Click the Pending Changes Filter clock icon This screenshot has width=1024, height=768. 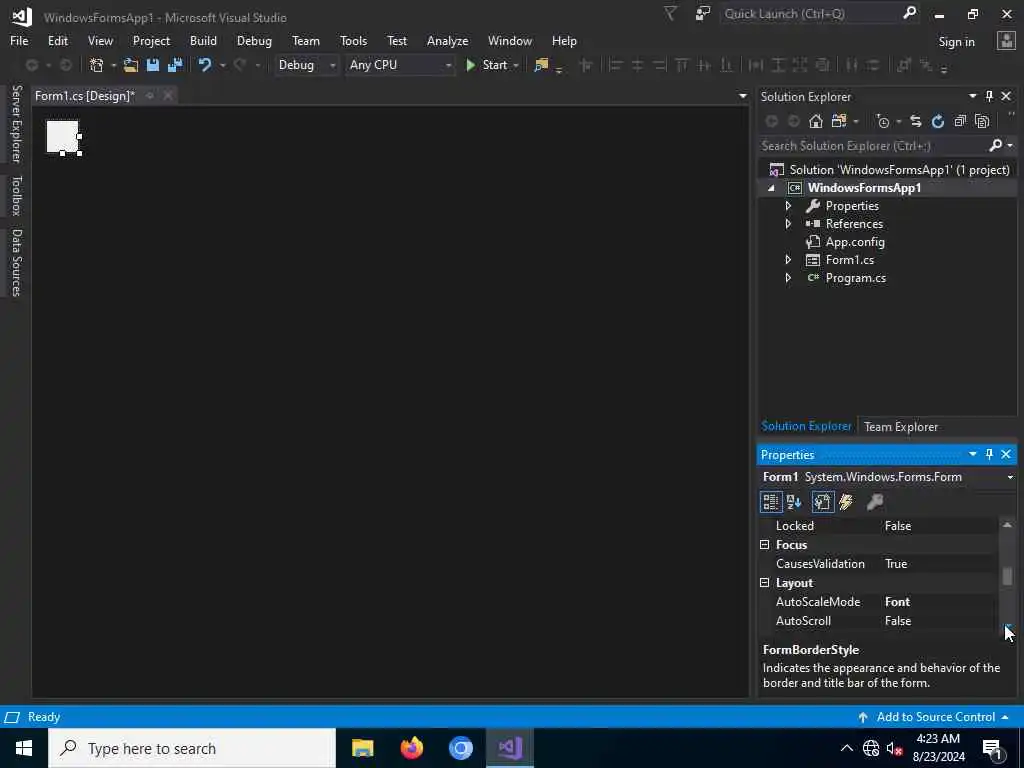[883, 121]
